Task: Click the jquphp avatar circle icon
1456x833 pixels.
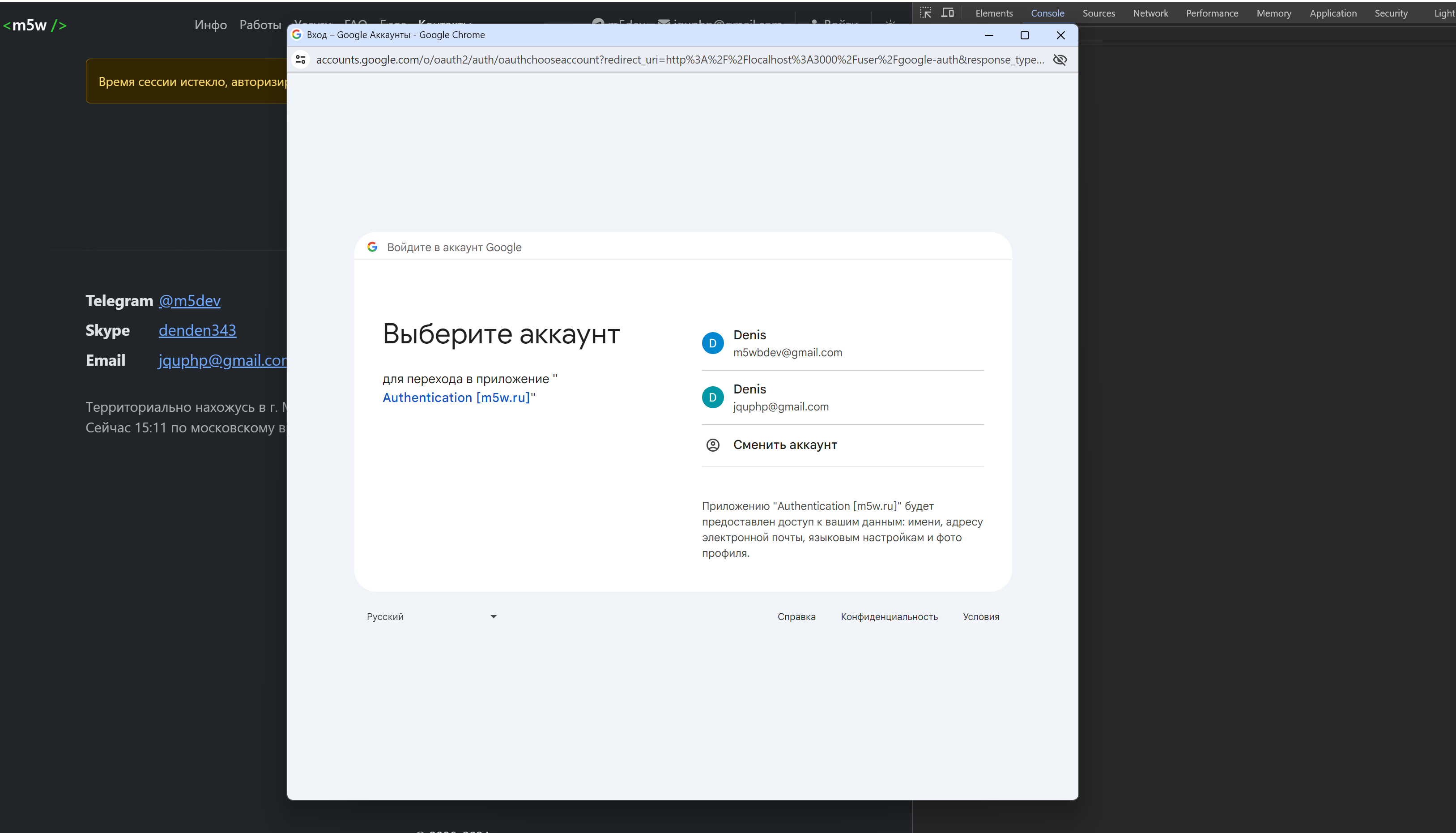Action: click(712, 397)
